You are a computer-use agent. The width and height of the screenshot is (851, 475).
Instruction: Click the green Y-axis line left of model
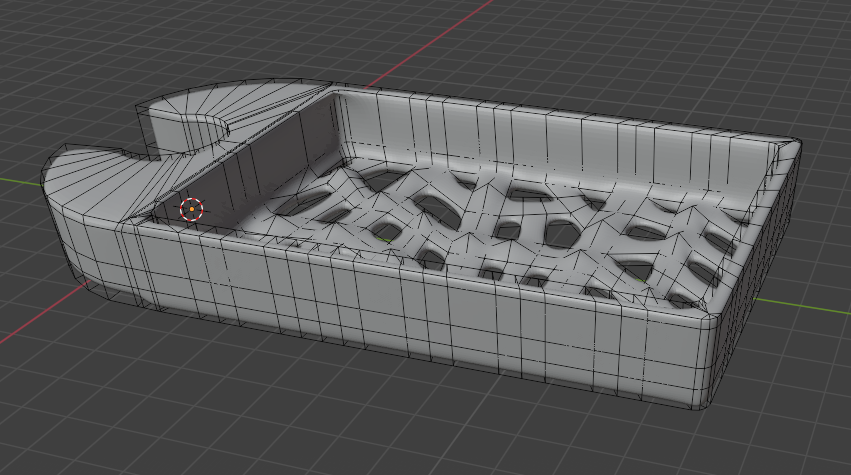click(20, 181)
